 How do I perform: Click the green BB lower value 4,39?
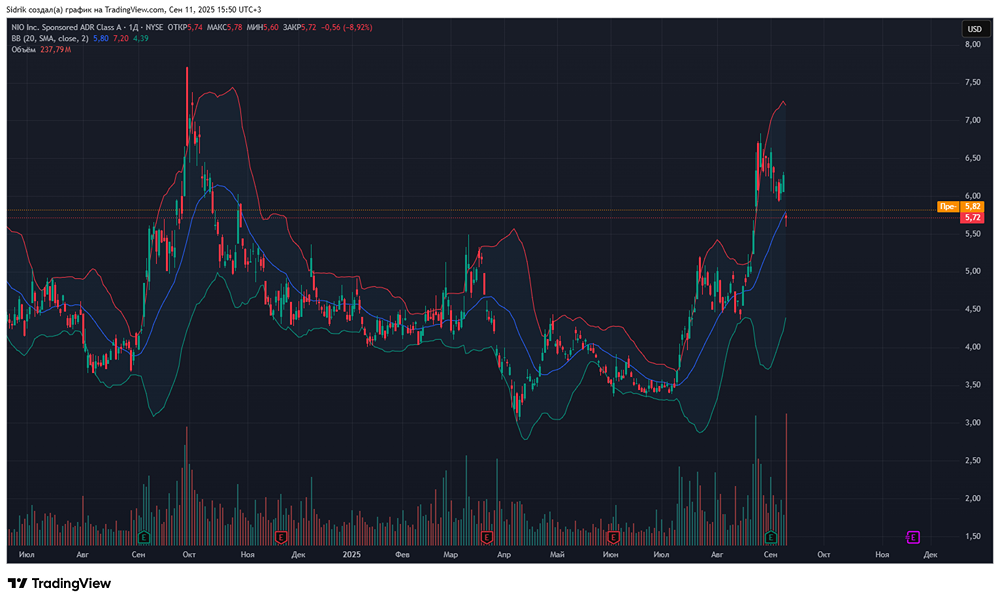(140, 38)
